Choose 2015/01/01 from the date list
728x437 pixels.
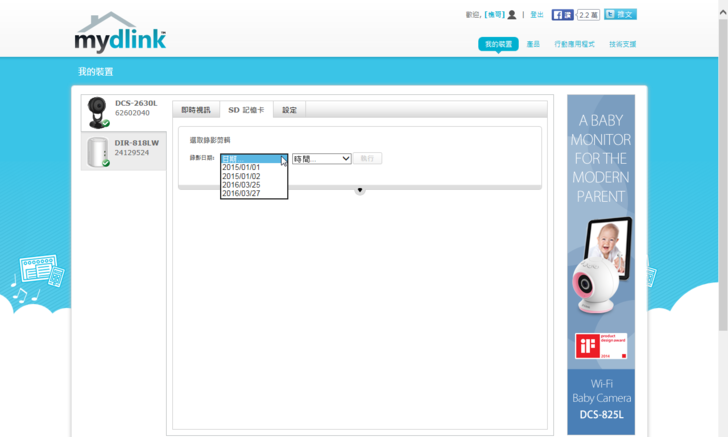(254, 167)
